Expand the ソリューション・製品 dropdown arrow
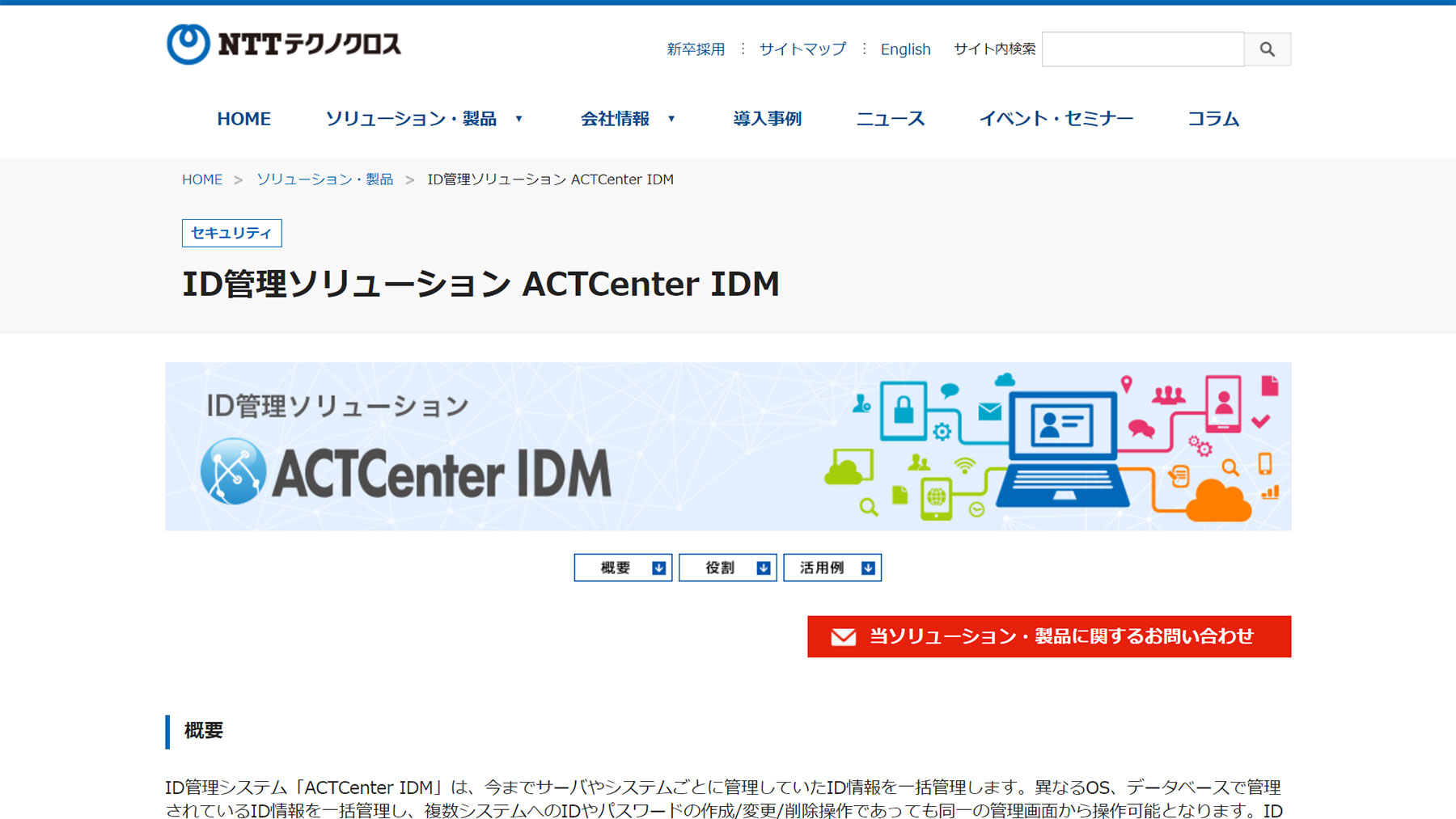 click(x=518, y=119)
